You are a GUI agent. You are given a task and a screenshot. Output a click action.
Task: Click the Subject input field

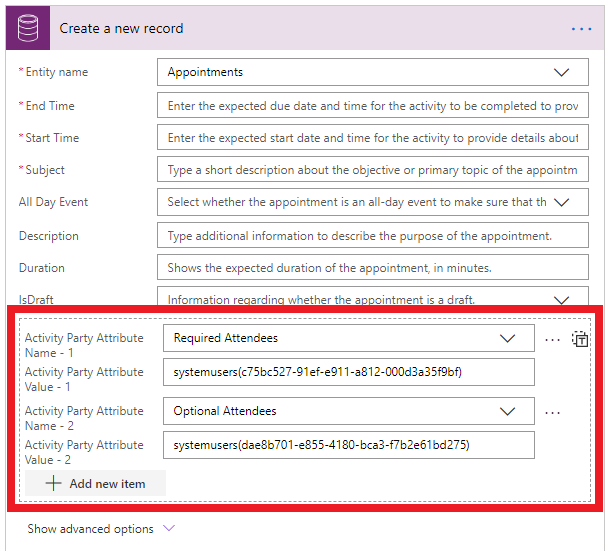pyautogui.click(x=372, y=170)
